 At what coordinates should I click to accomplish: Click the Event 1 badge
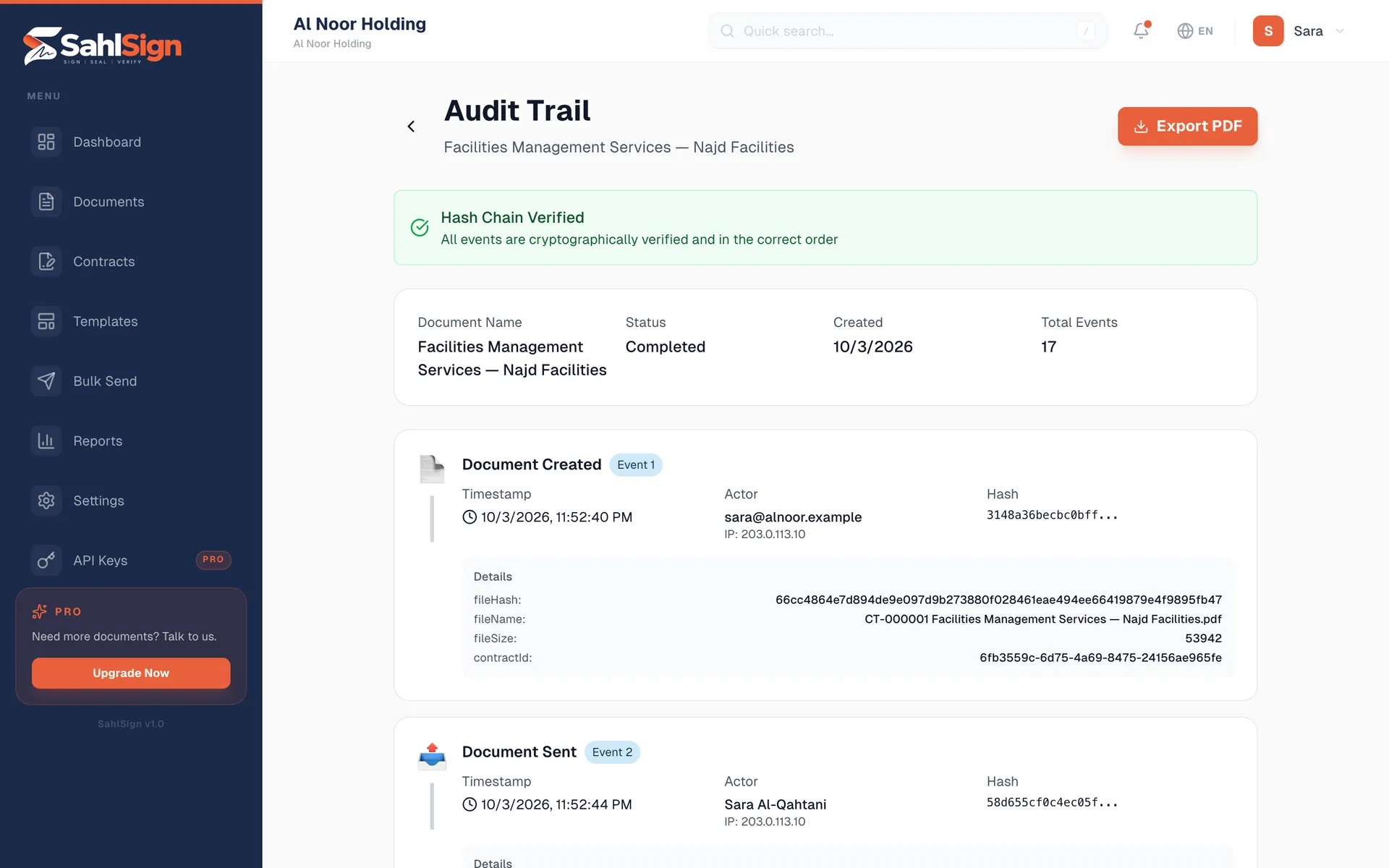(x=636, y=465)
